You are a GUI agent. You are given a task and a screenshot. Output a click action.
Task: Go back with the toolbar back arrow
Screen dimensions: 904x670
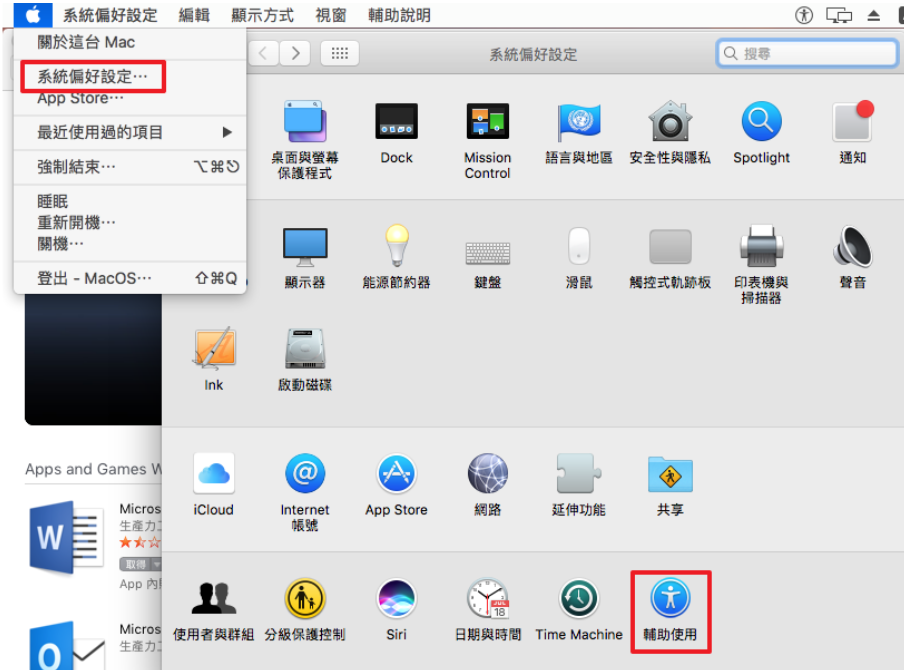[263, 54]
